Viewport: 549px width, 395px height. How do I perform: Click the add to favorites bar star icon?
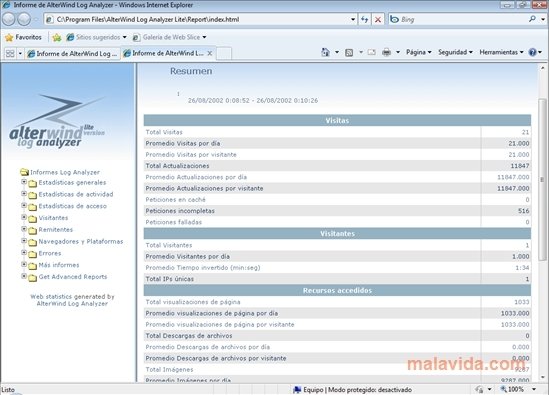[57, 37]
